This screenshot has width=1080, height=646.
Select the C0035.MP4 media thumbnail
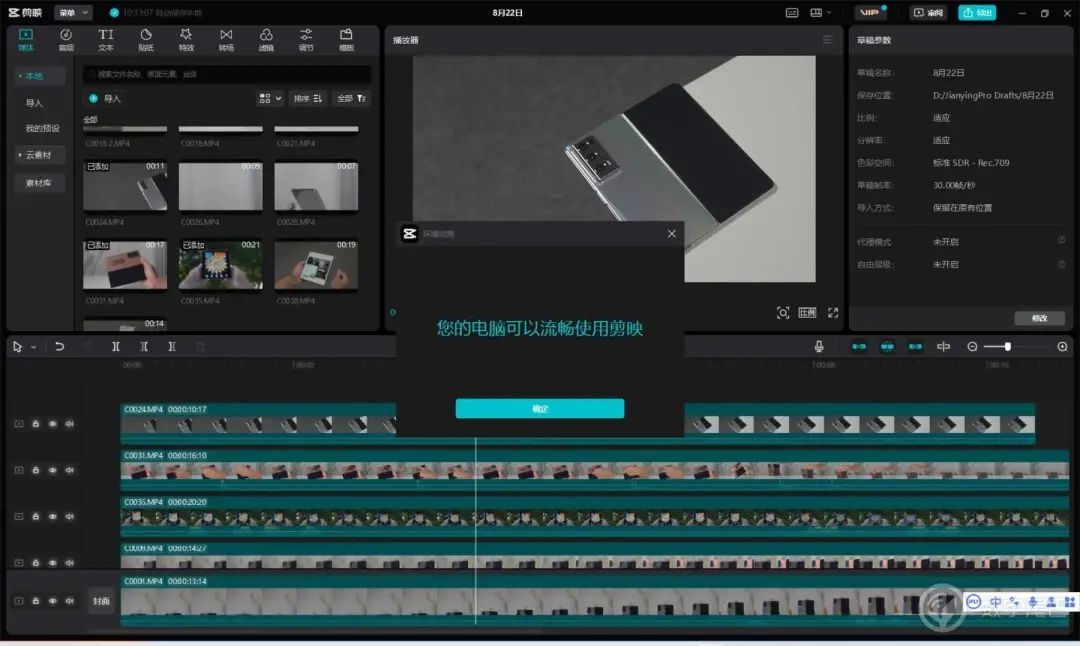220,266
